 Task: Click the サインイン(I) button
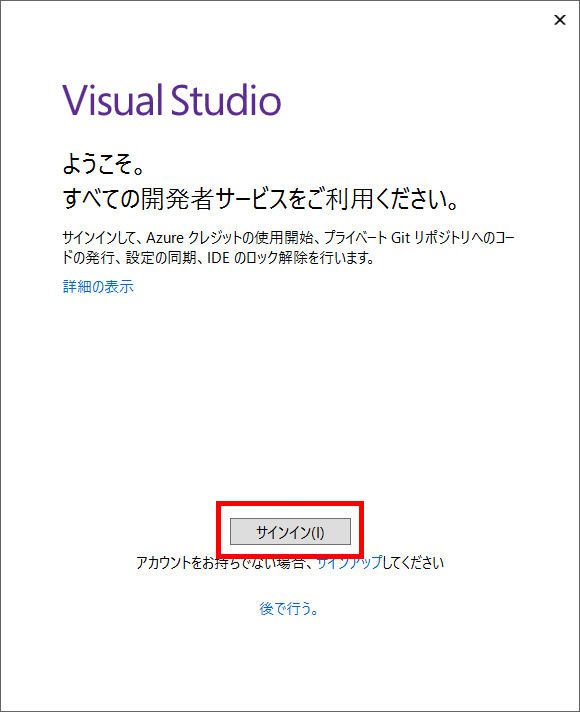(x=290, y=531)
